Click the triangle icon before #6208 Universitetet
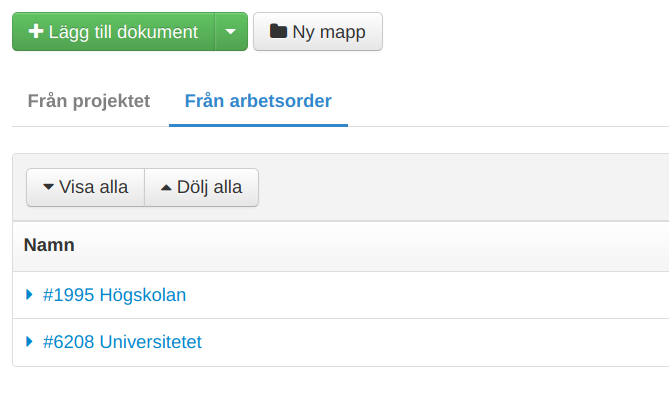The width and height of the screenshot is (669, 405). 30,342
